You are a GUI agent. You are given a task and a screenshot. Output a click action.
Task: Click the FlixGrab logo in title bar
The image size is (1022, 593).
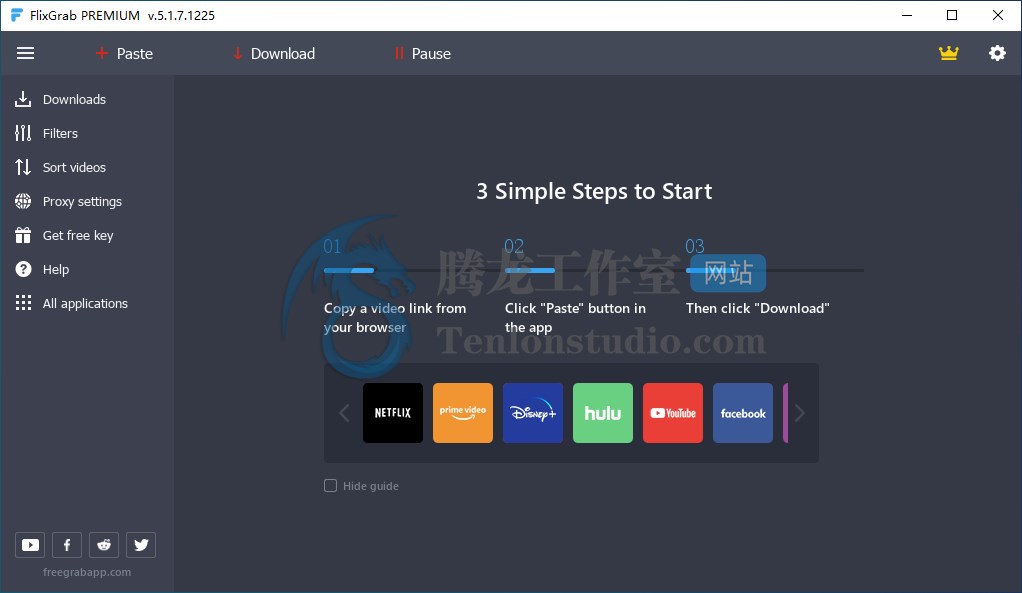pos(17,15)
